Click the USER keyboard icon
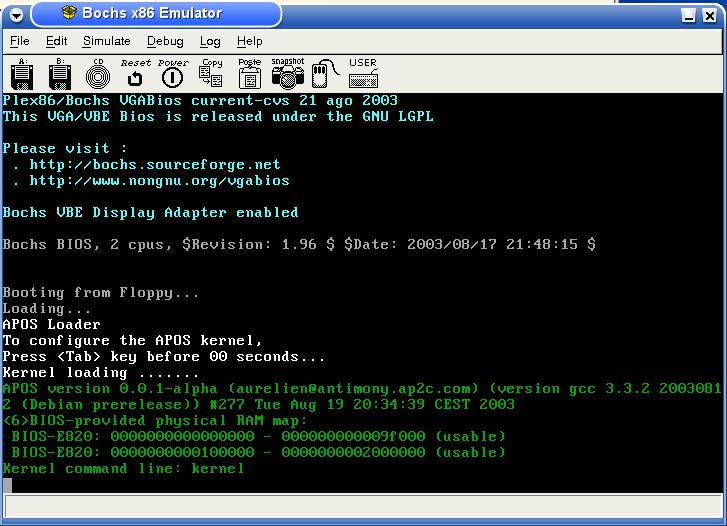Image resolution: width=727 pixels, height=526 pixels. [363, 73]
